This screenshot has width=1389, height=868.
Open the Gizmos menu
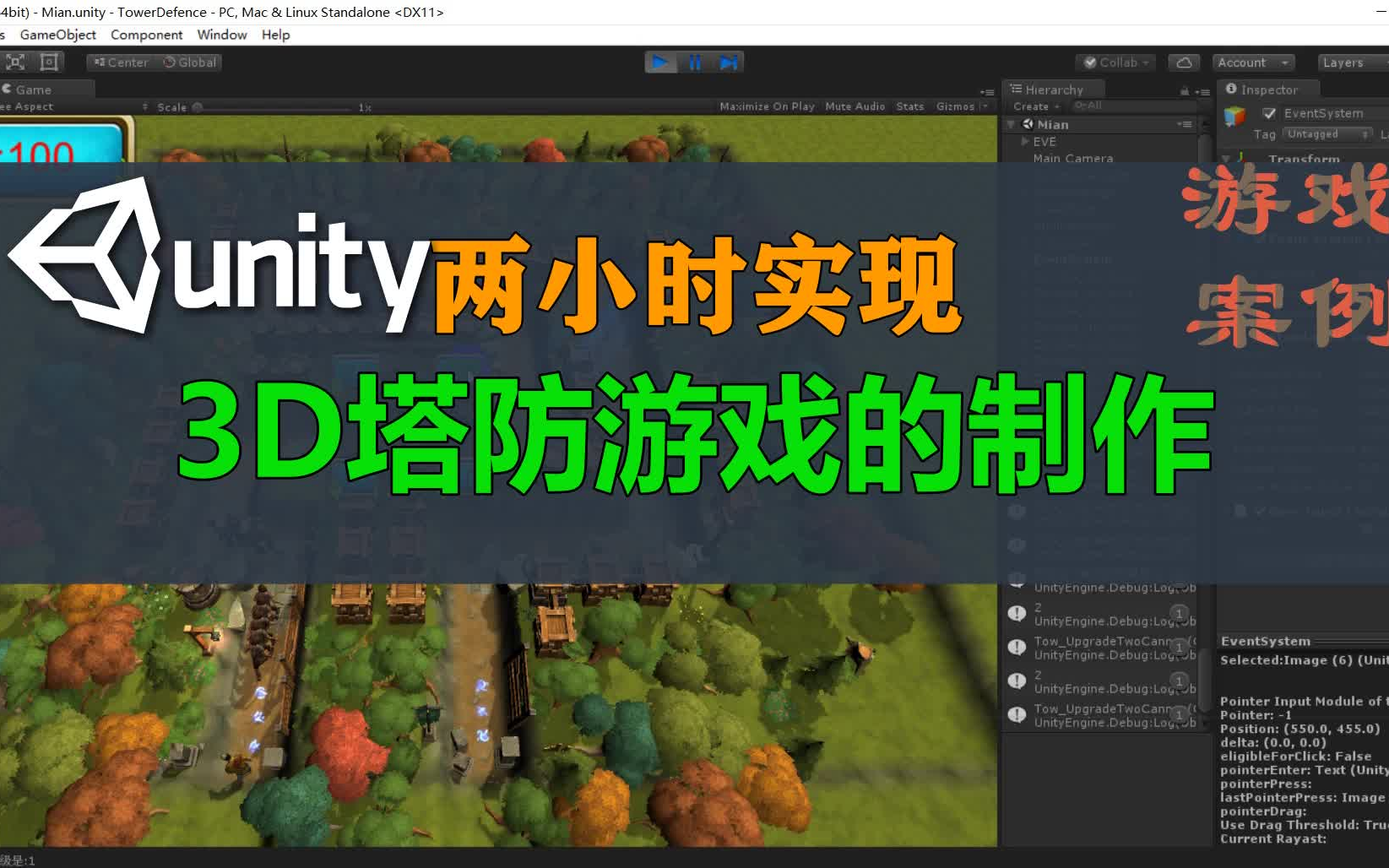pyautogui.click(x=961, y=106)
